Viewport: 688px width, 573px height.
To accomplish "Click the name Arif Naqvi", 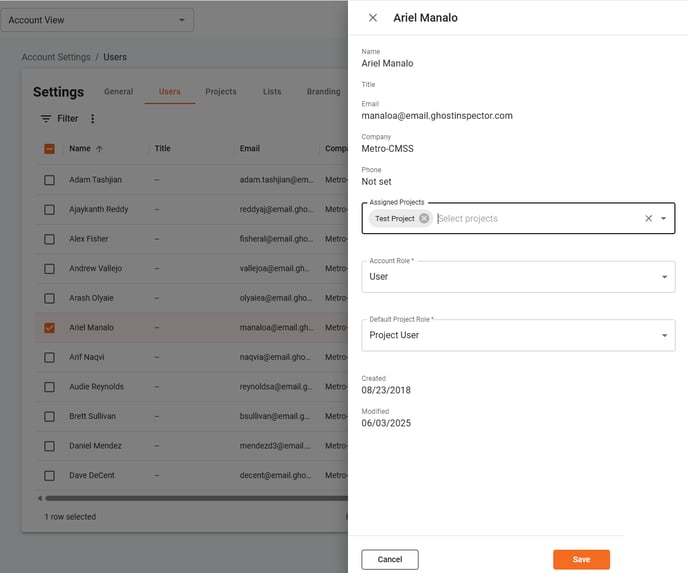I will (x=86, y=357).
